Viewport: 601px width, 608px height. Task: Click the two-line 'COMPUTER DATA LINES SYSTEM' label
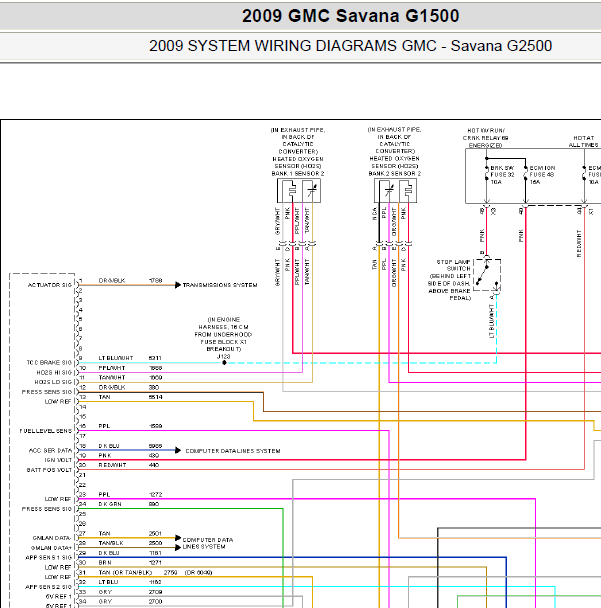[207, 543]
